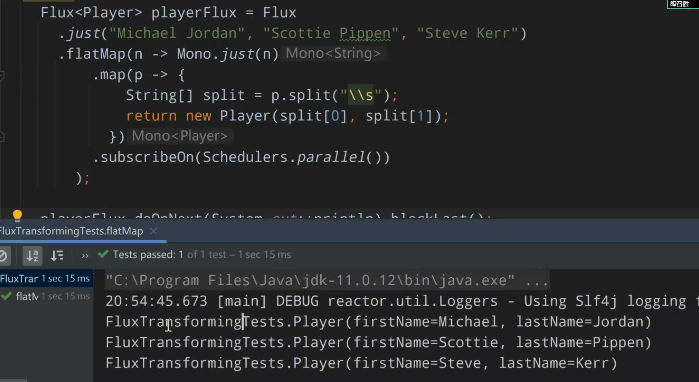Click the green test passed checkmark in toolbar
This screenshot has height=382, width=699.
[103, 255]
